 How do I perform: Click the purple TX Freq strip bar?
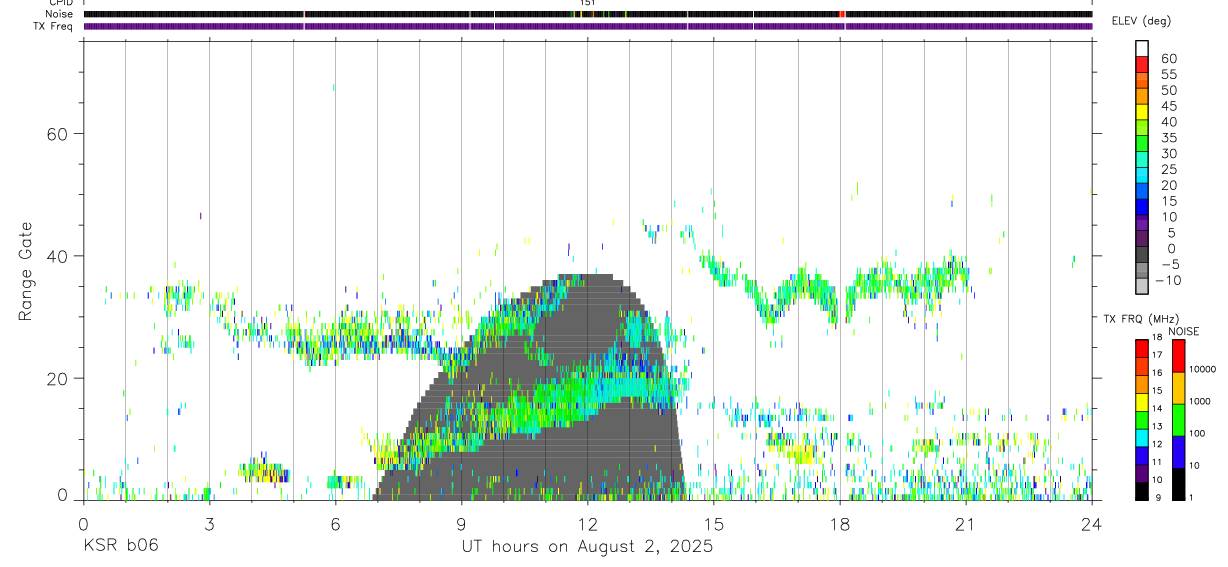[588, 26]
